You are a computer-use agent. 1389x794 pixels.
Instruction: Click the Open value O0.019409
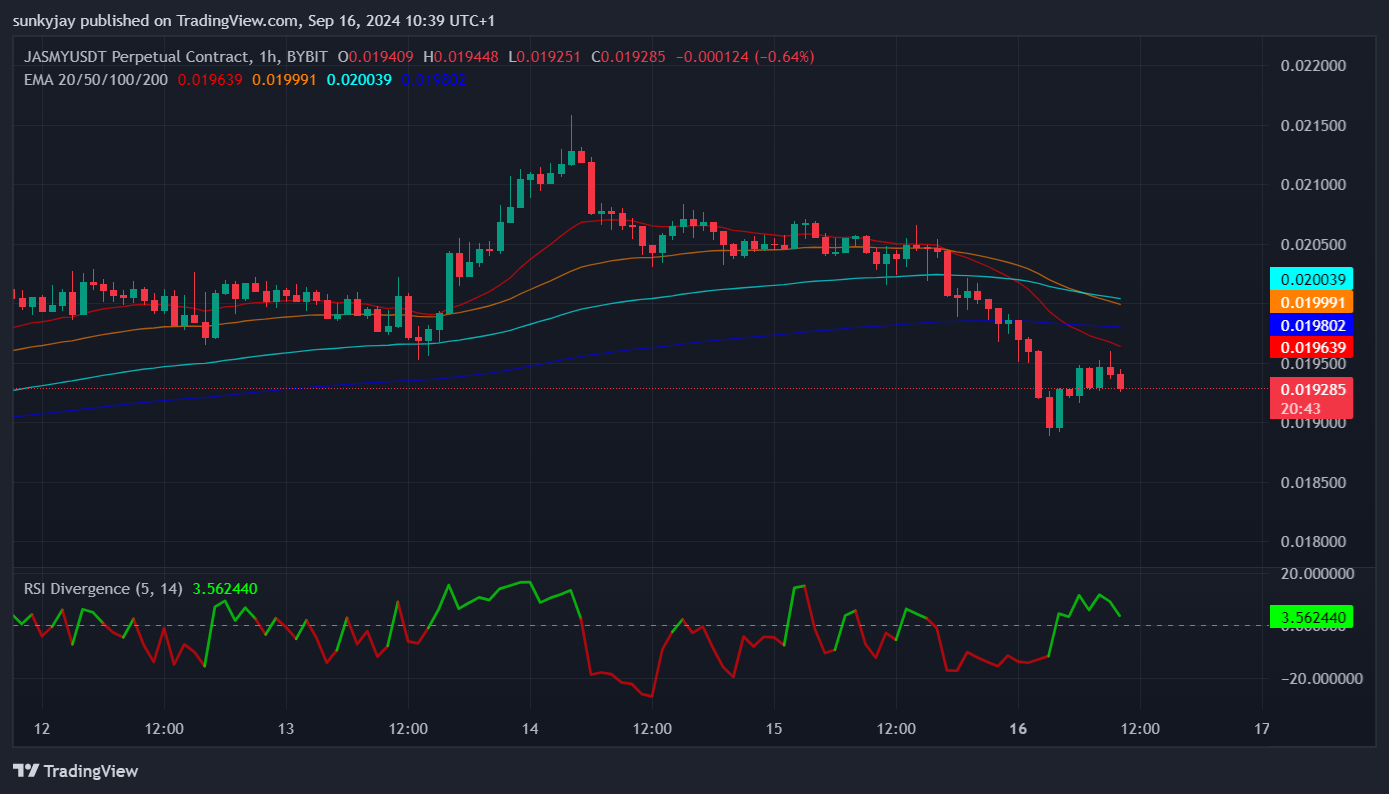tap(377, 56)
